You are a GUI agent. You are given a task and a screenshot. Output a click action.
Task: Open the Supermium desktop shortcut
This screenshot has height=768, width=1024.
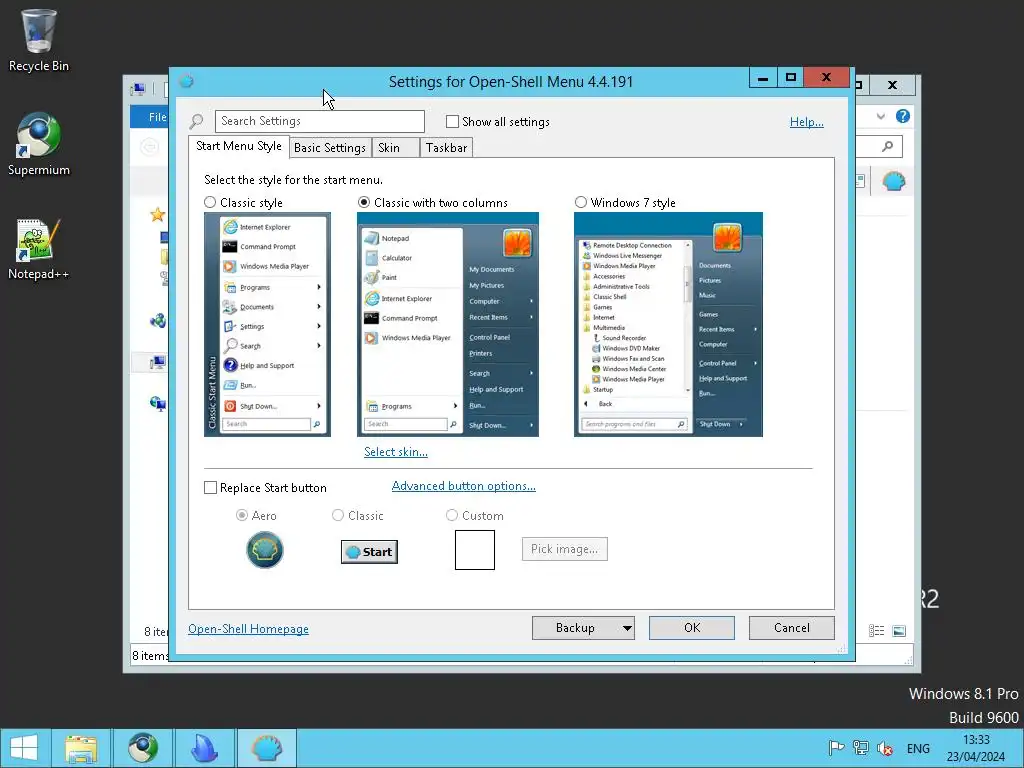point(39,145)
